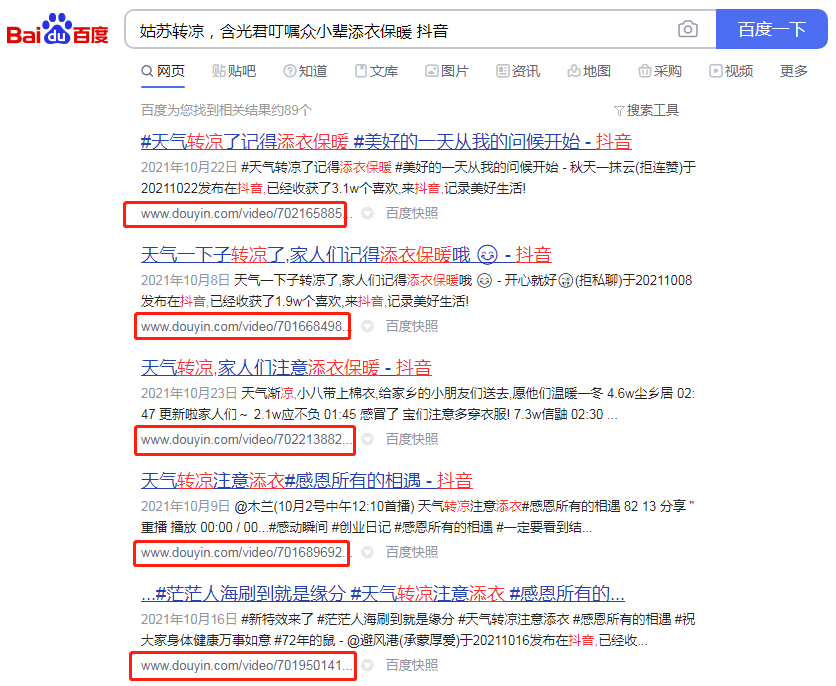
Task: Click dropdown arrow beside 701668498 URL
Action: (x=367, y=326)
